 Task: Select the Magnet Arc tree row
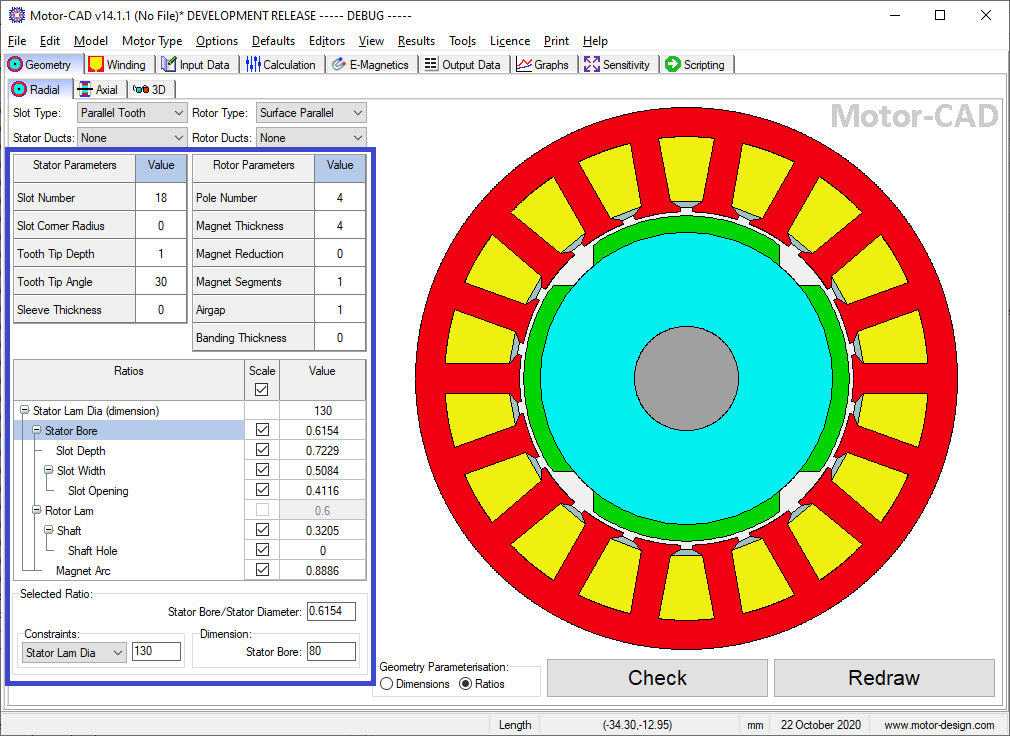click(x=129, y=571)
